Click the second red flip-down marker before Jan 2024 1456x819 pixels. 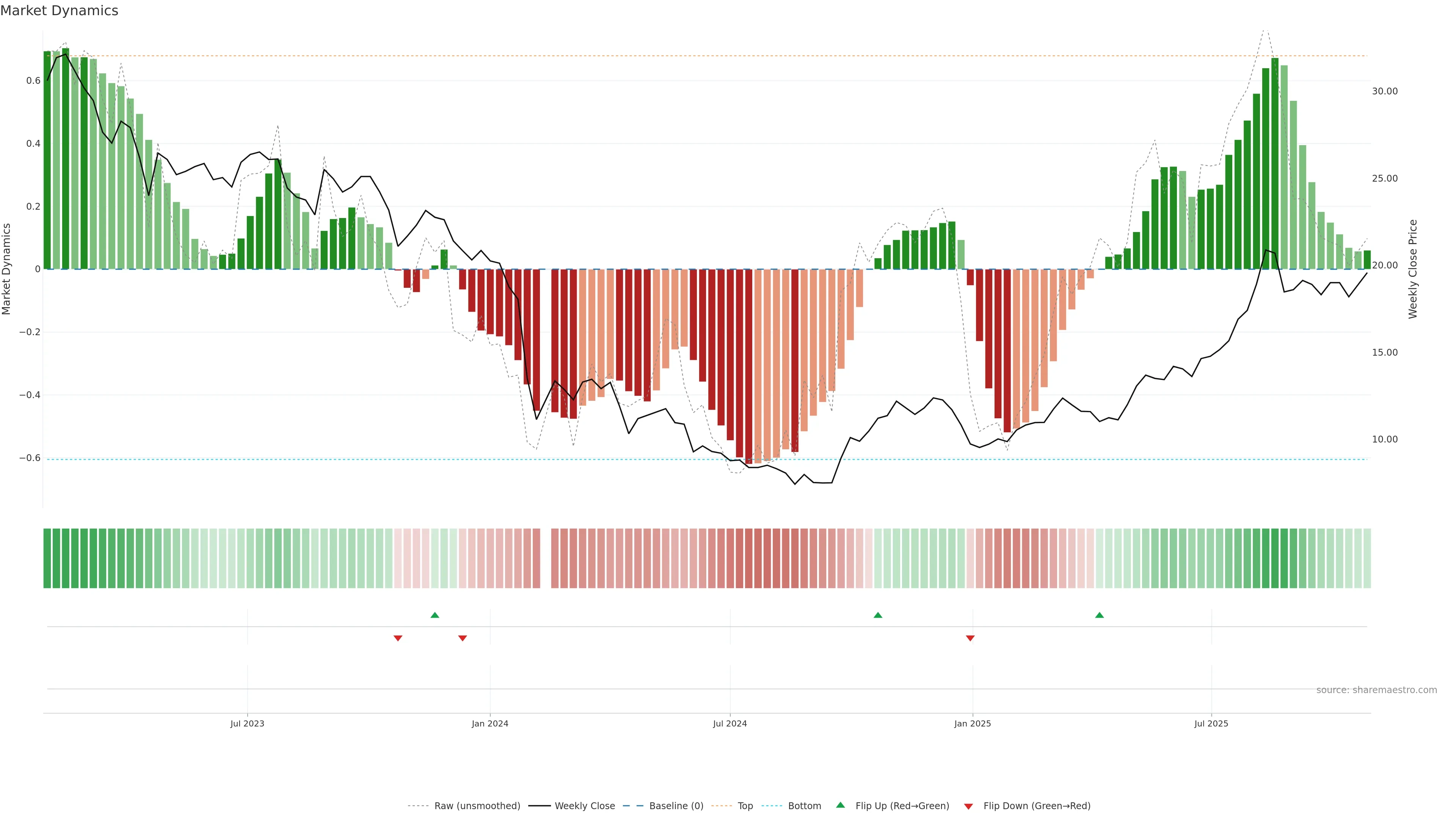tap(462, 638)
